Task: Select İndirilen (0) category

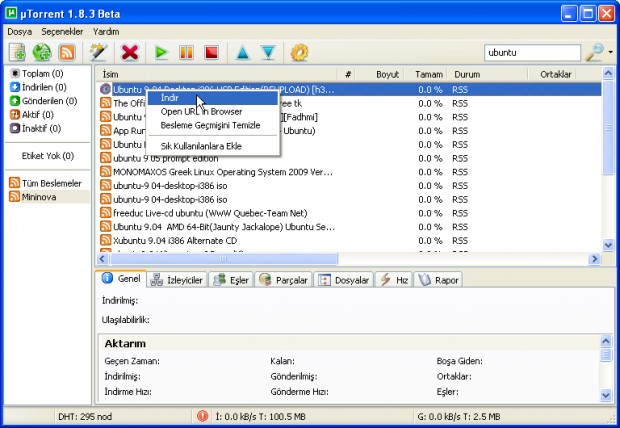Action: (x=38, y=87)
